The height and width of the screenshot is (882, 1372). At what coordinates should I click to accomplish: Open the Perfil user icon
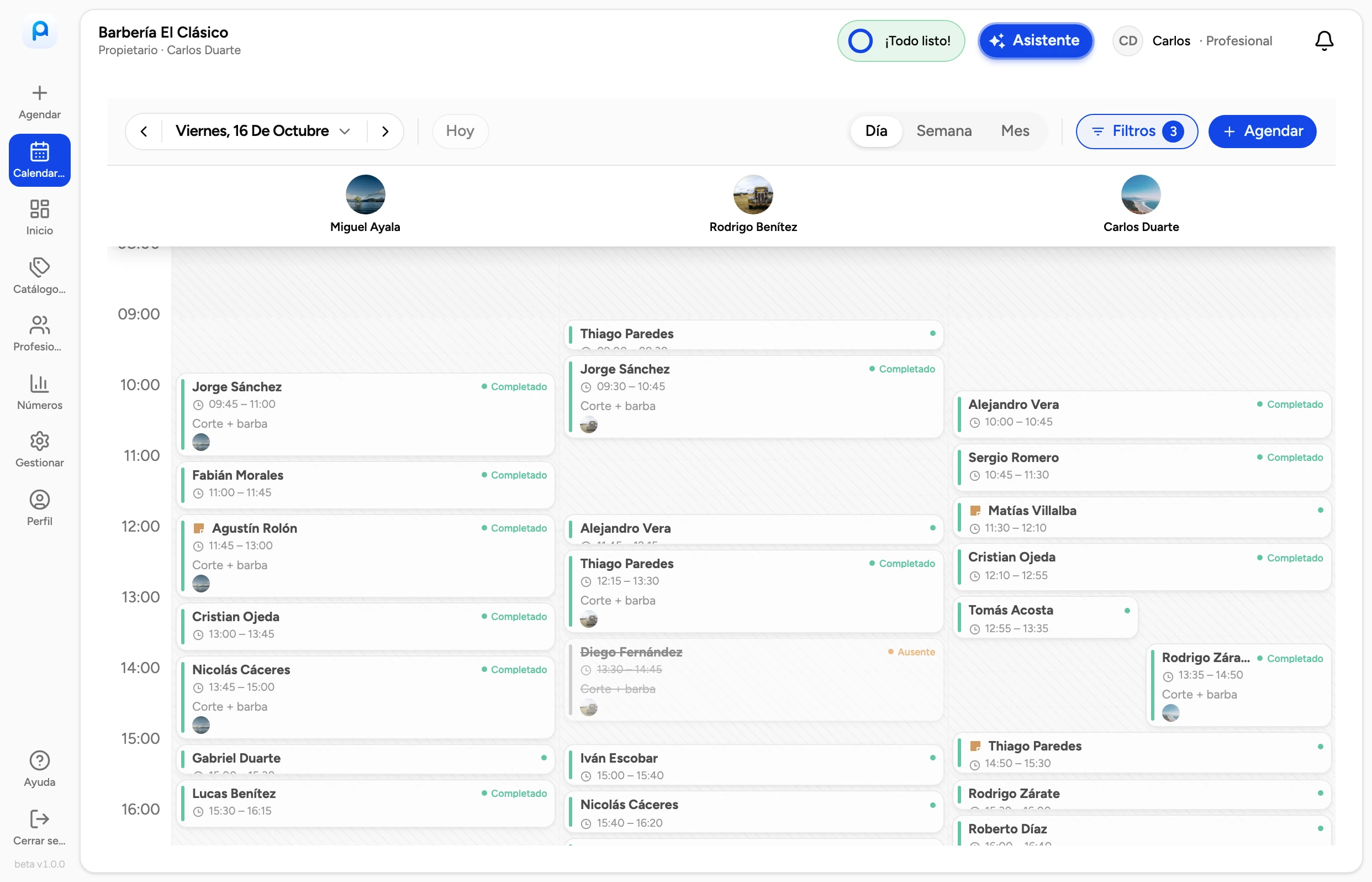(x=40, y=500)
